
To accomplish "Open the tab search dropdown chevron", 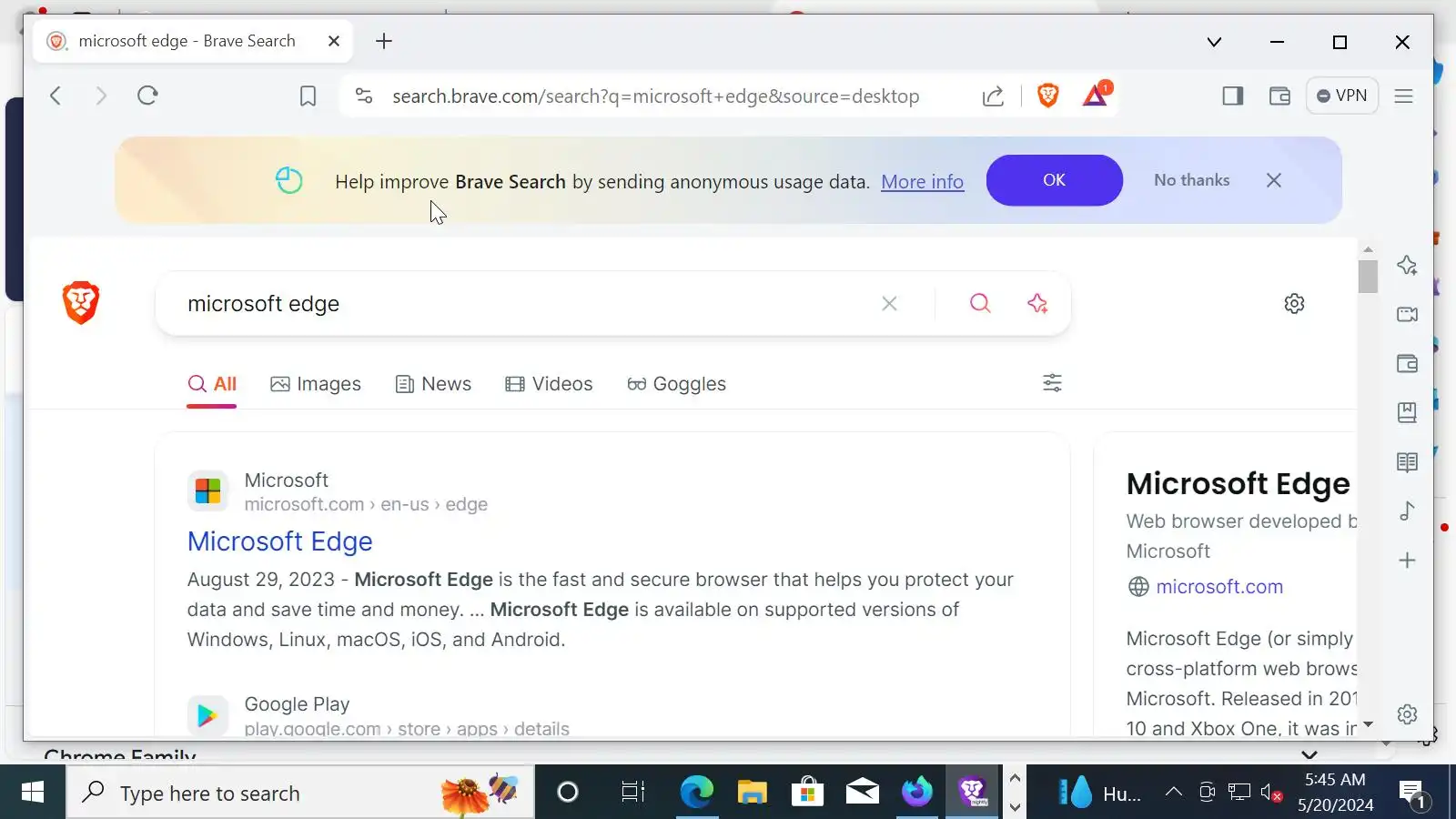I will click(1214, 42).
